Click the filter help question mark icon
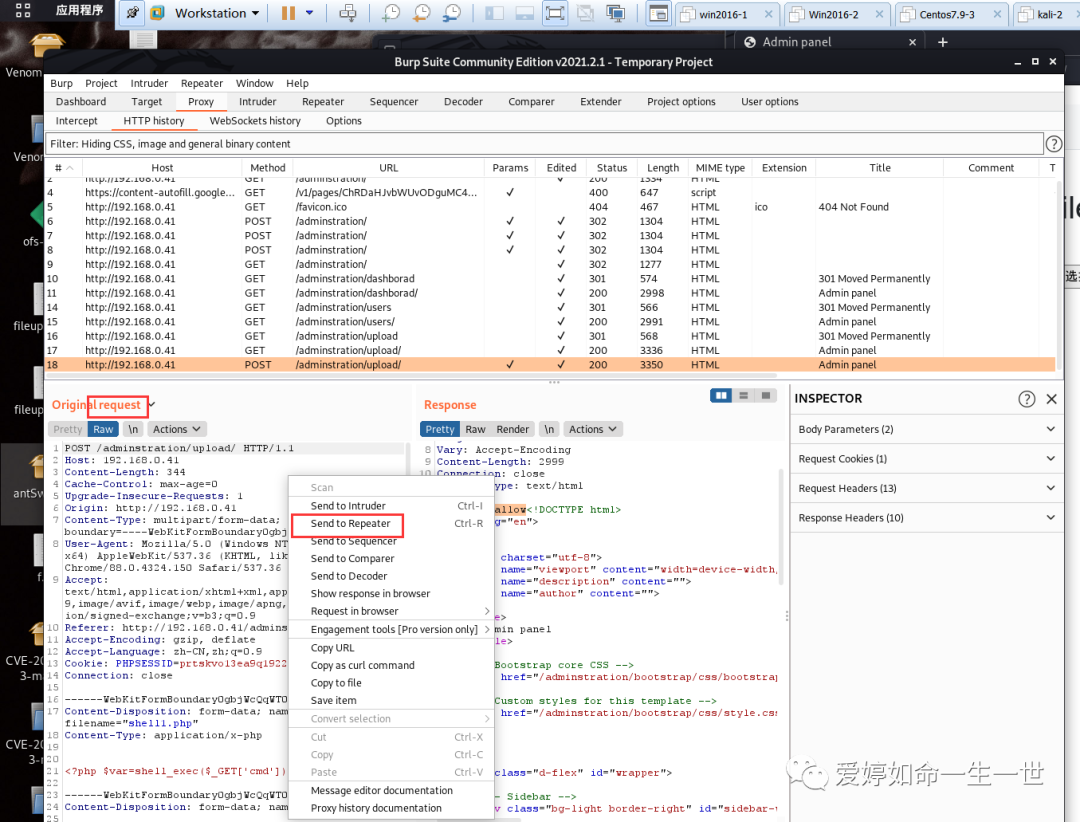The width and height of the screenshot is (1080, 822). point(1053,144)
